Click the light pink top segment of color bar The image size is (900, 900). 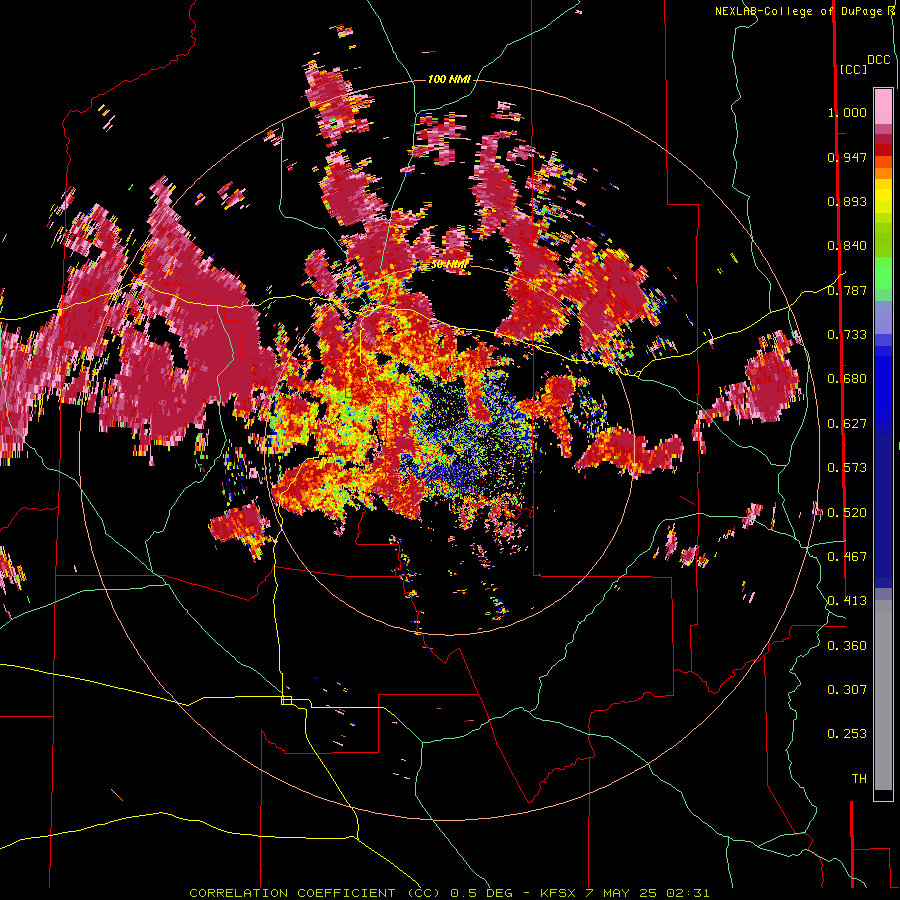tap(883, 106)
